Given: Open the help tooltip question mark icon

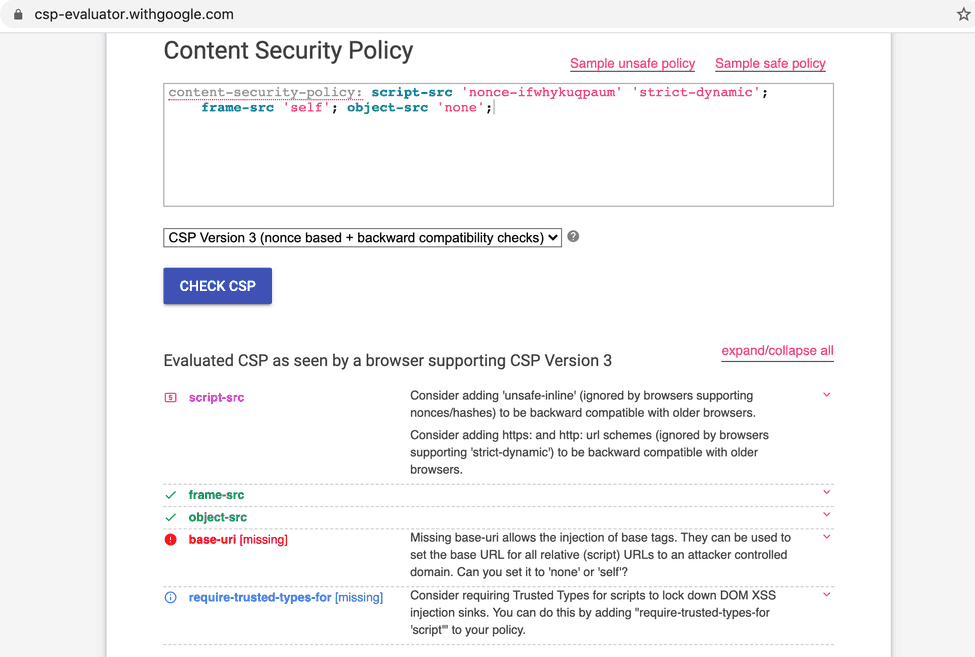Looking at the screenshot, I should click(x=572, y=237).
